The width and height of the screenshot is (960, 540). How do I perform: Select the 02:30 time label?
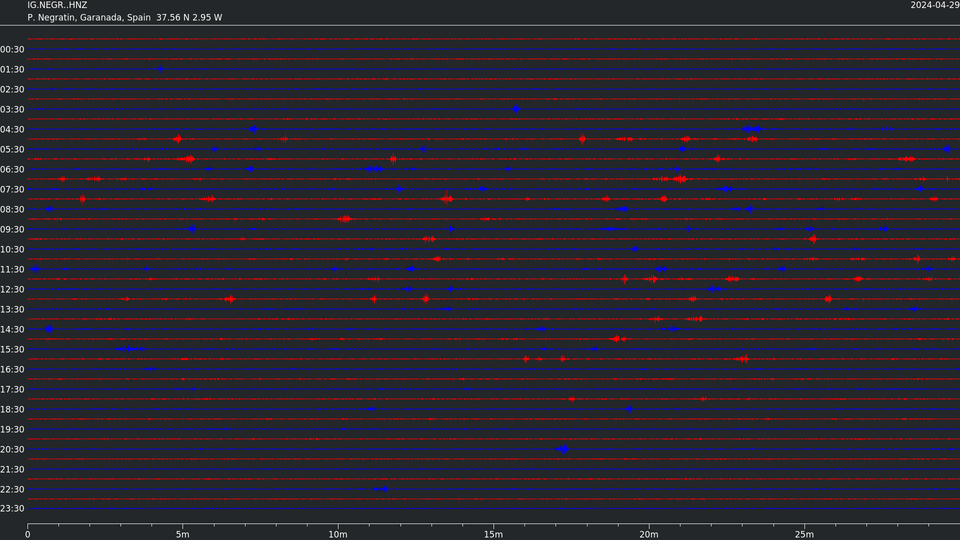(12, 89)
